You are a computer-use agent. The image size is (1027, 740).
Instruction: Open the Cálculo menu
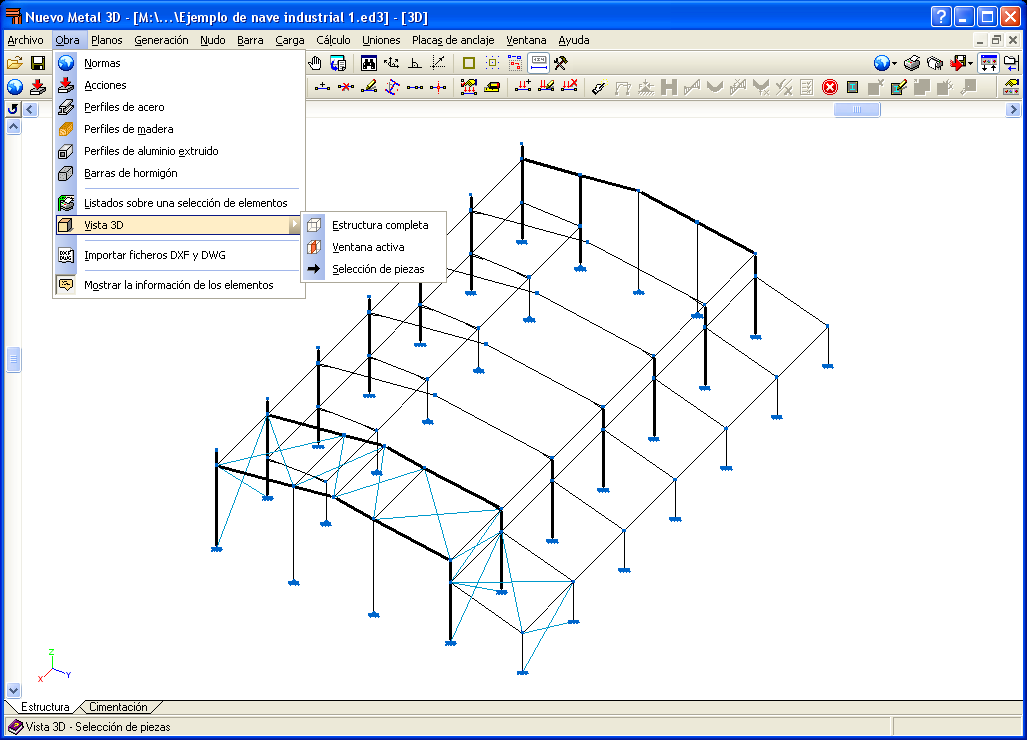coord(333,40)
